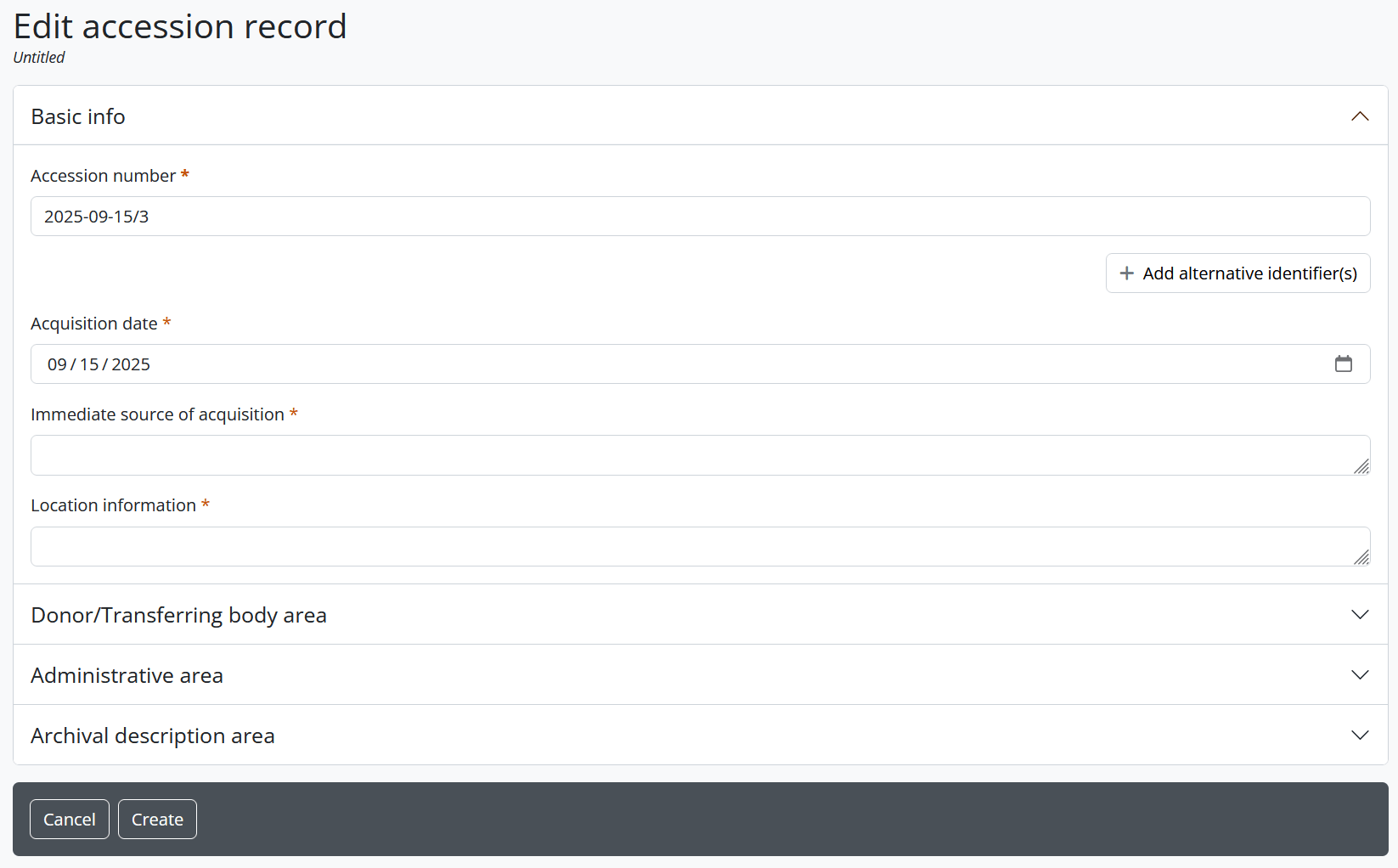Open the calendar picker for Acquisition date
The width and height of the screenshot is (1398, 868).
[x=1343, y=364]
